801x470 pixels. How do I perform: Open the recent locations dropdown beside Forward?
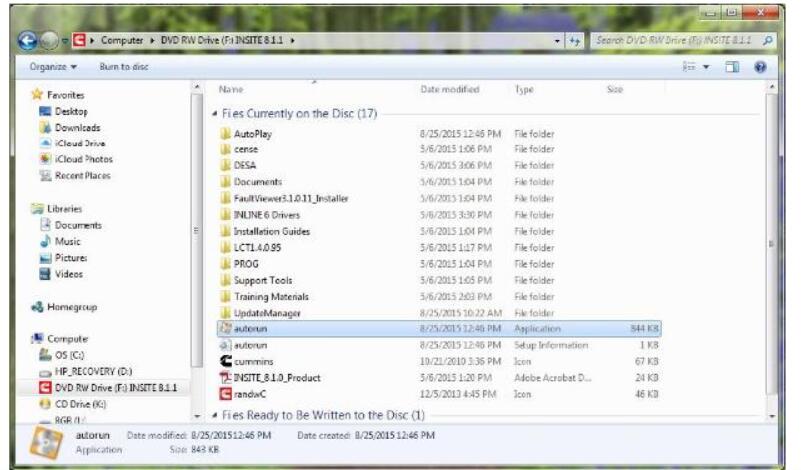[65, 41]
